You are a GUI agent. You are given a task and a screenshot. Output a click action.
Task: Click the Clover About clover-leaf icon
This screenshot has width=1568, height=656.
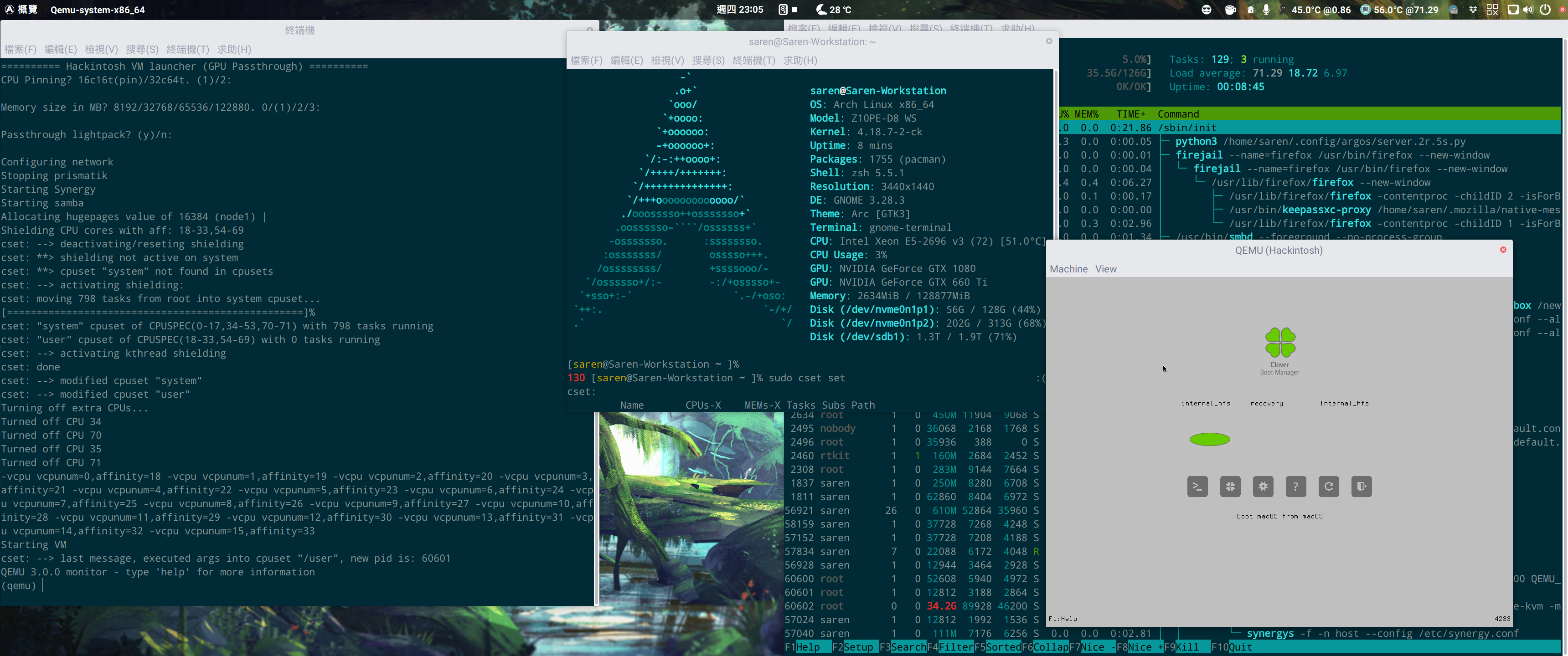point(1230,486)
